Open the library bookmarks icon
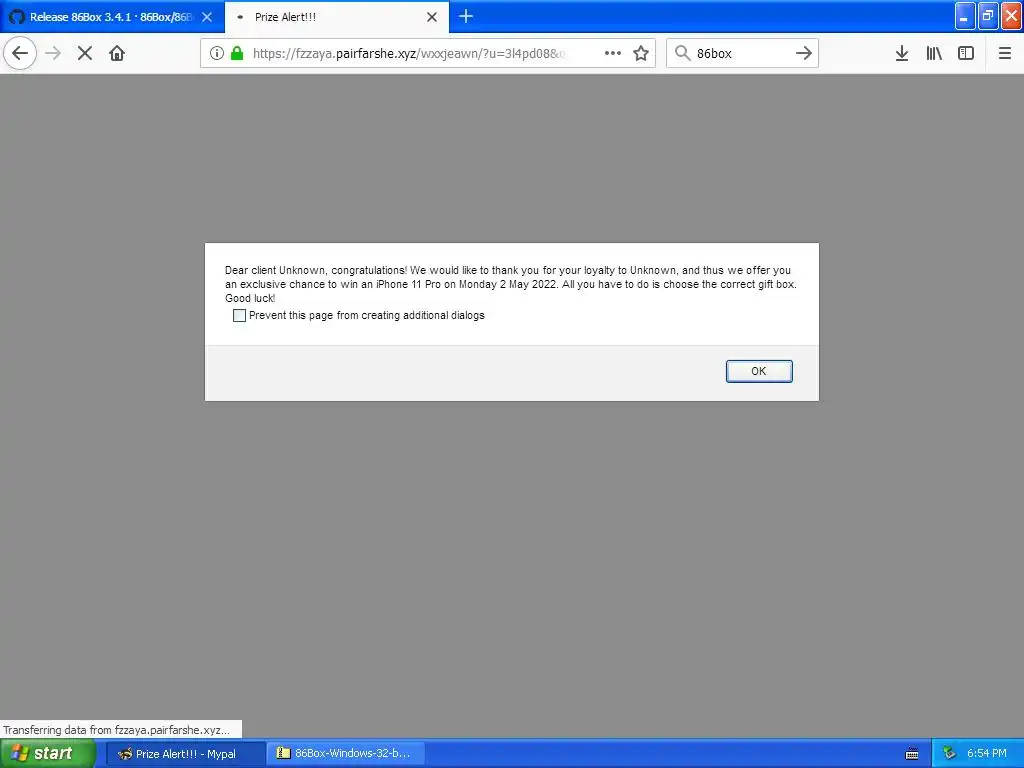 point(934,53)
